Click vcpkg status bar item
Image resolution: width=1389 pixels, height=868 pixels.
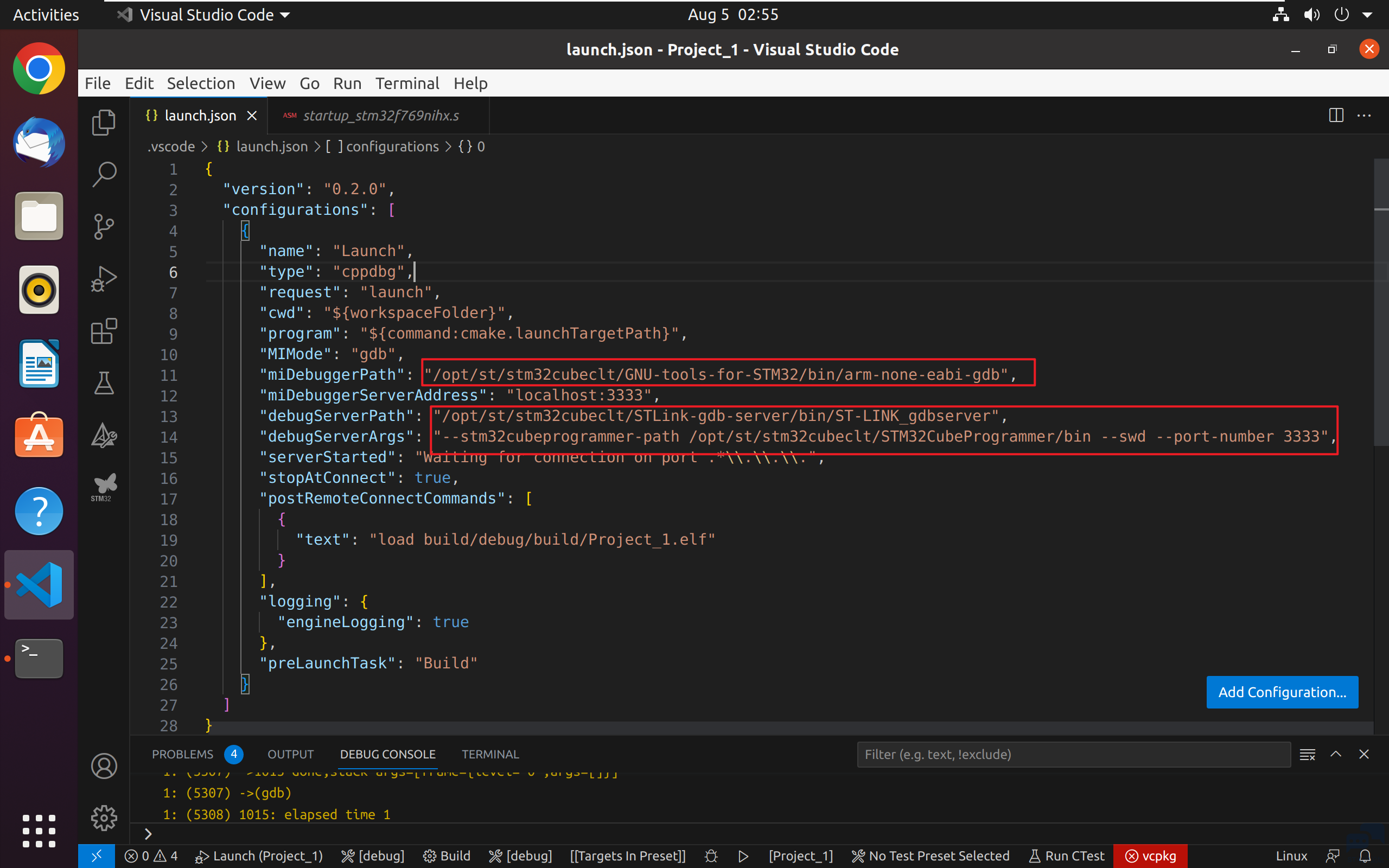[x=1150, y=856]
